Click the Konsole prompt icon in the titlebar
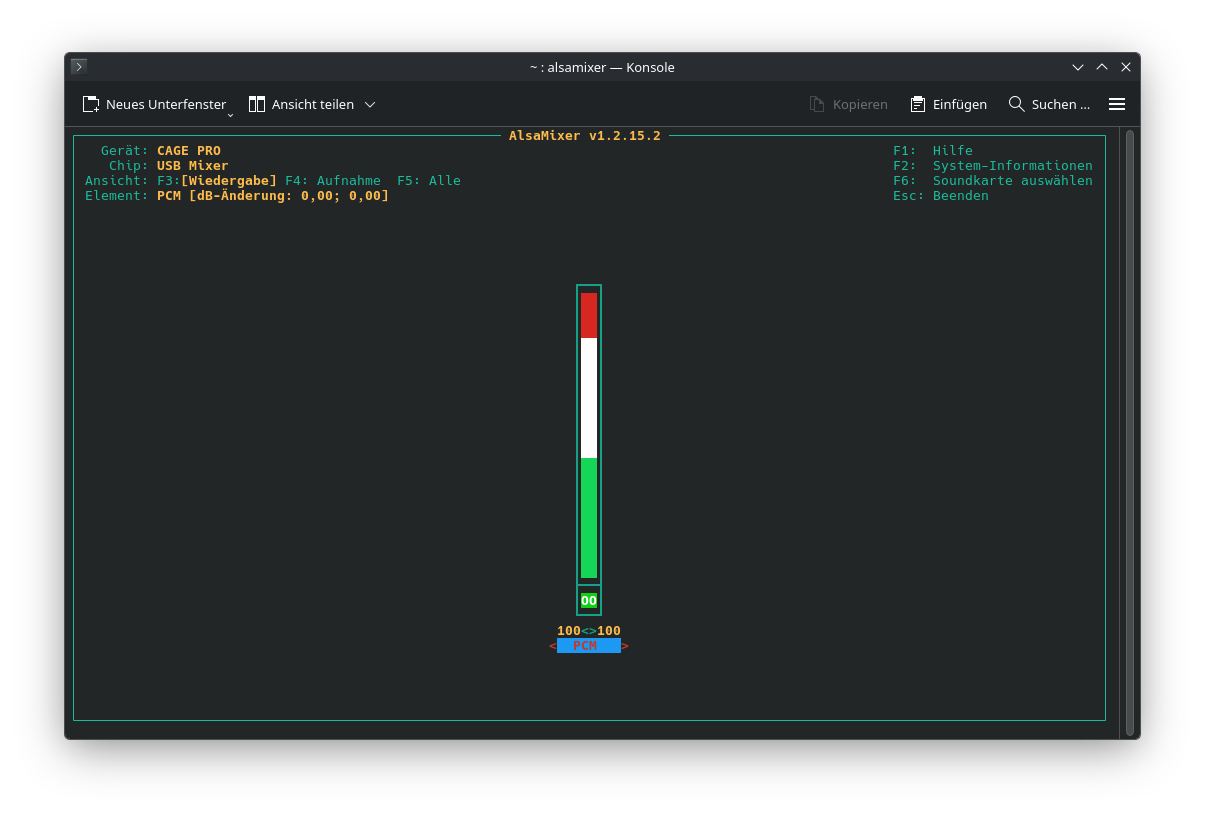The image size is (1205, 816). [78, 66]
